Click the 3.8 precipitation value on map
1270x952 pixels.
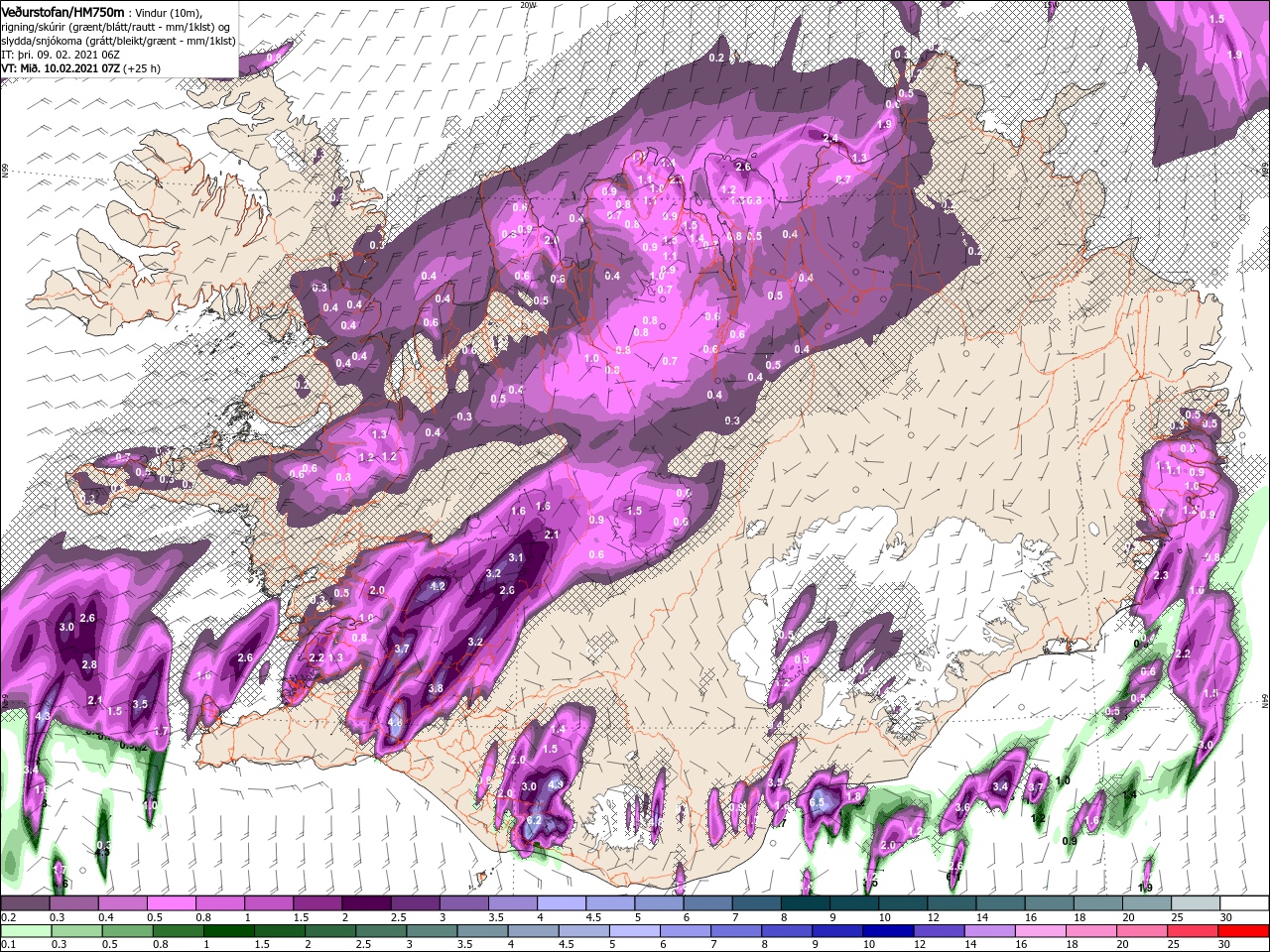click(435, 688)
